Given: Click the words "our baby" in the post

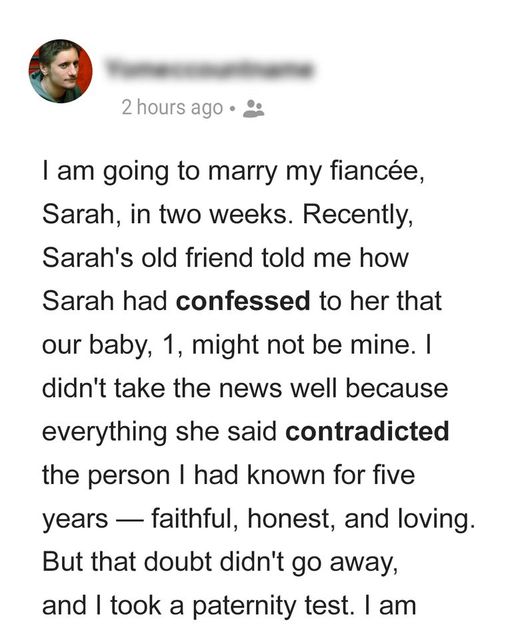Looking at the screenshot, I should click(x=95, y=346).
